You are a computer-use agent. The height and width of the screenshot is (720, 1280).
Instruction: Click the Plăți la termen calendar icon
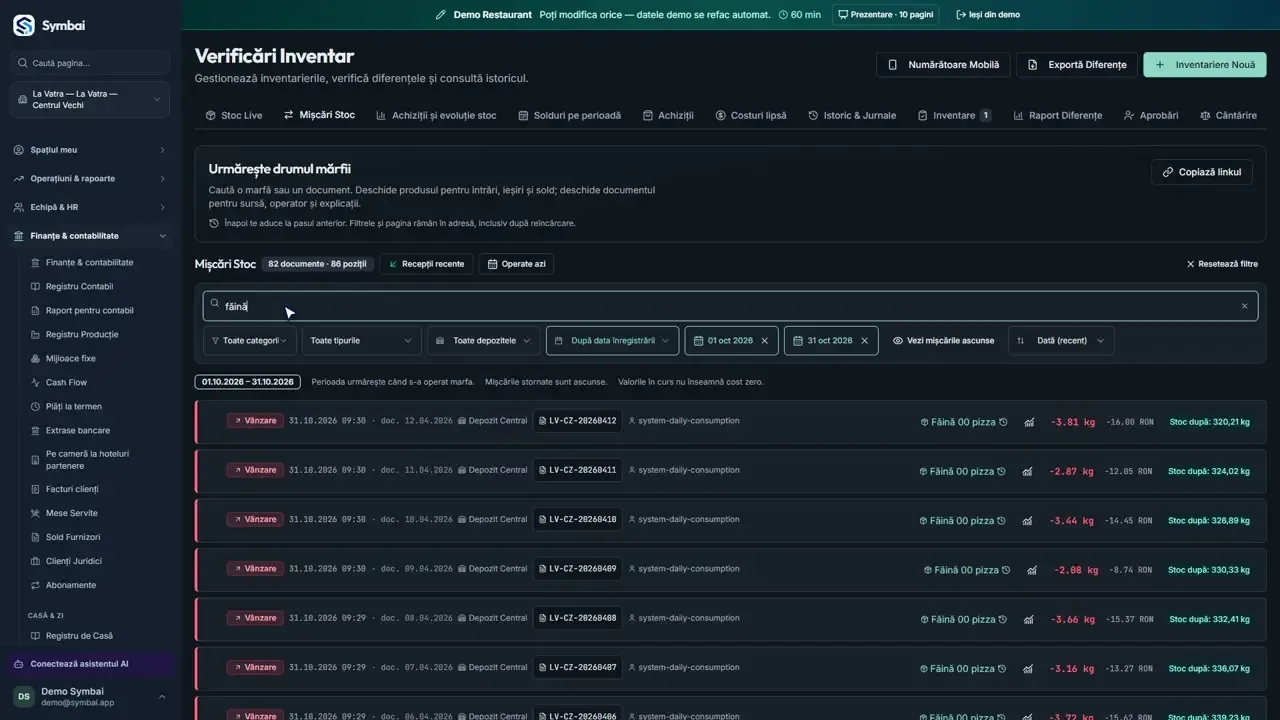pyautogui.click(x=36, y=407)
